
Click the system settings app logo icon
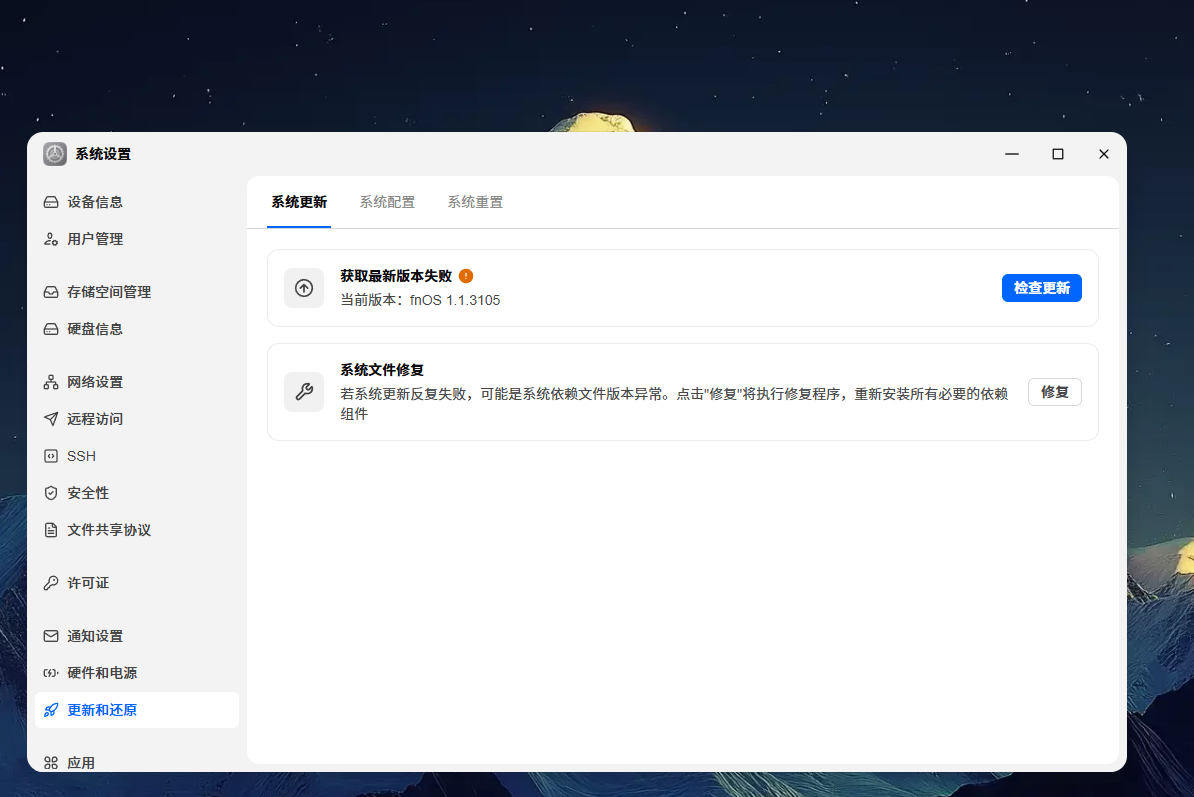55,154
